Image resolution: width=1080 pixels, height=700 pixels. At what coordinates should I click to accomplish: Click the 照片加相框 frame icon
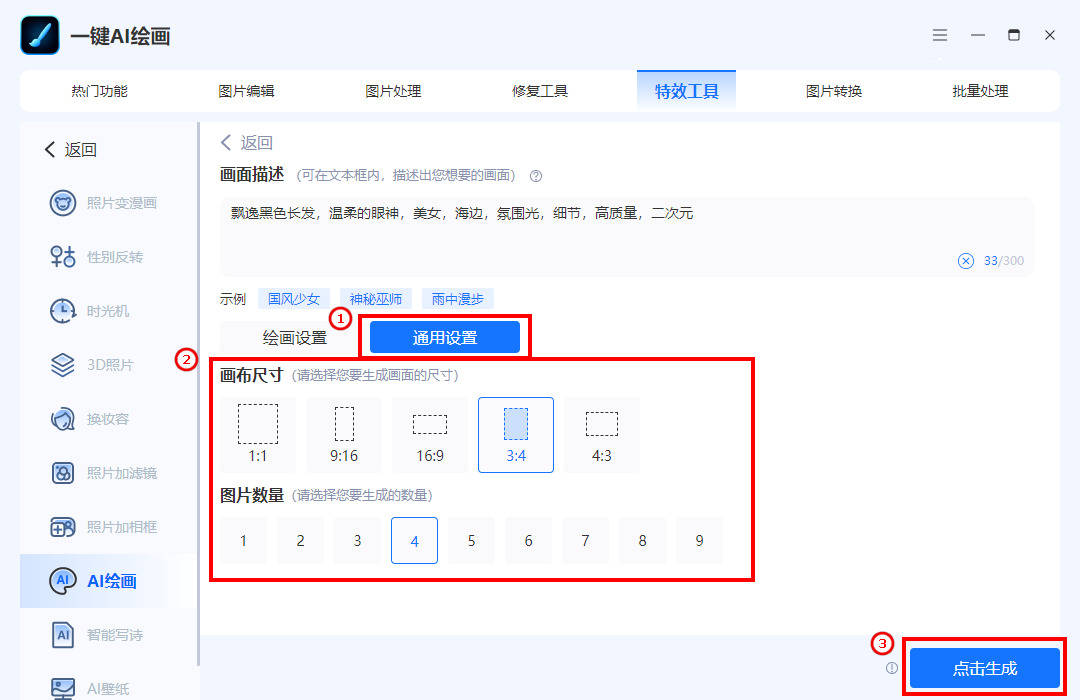(63, 527)
